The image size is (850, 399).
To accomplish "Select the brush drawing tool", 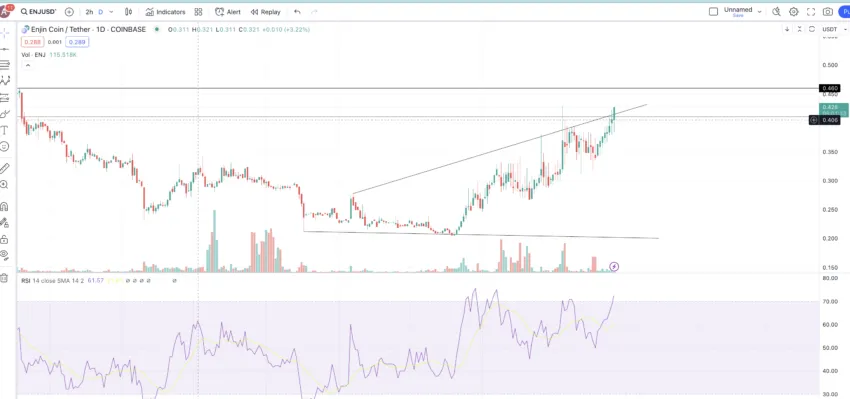I will (5, 114).
